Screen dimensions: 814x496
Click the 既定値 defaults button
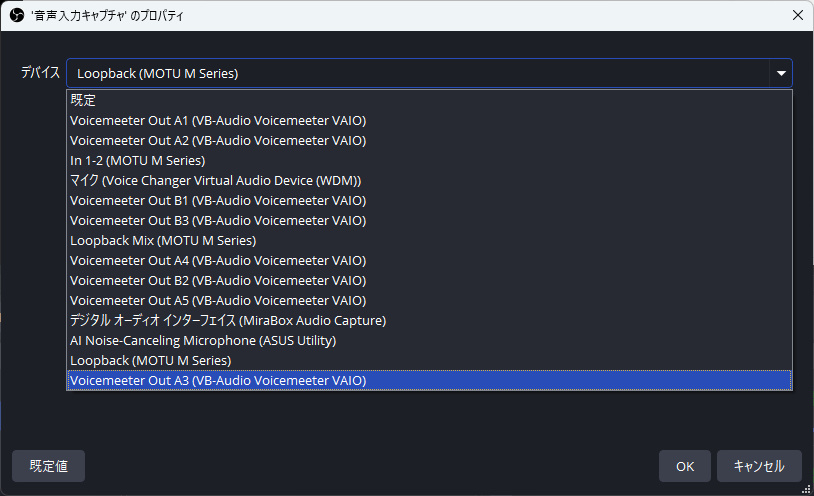coord(48,466)
